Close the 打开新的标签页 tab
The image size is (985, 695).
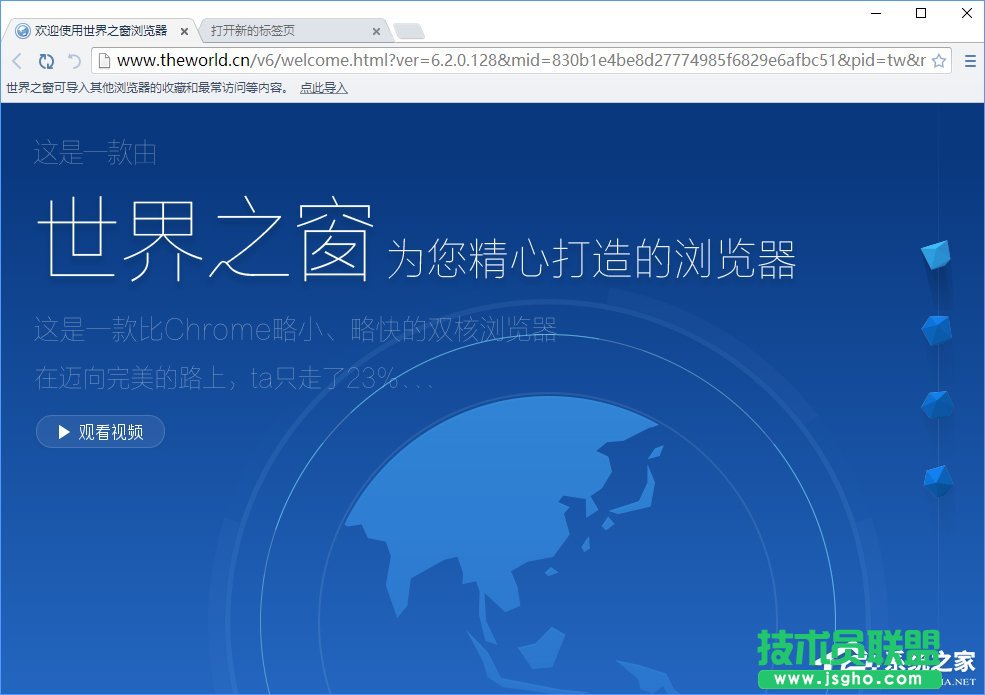click(x=376, y=31)
